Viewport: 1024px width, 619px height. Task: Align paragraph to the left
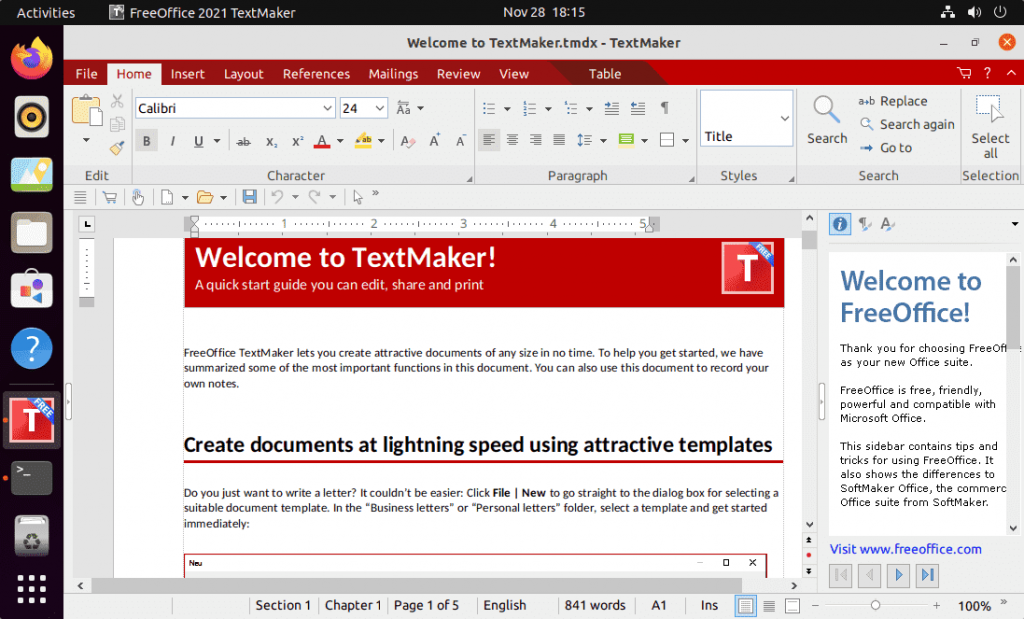pyautogui.click(x=488, y=140)
